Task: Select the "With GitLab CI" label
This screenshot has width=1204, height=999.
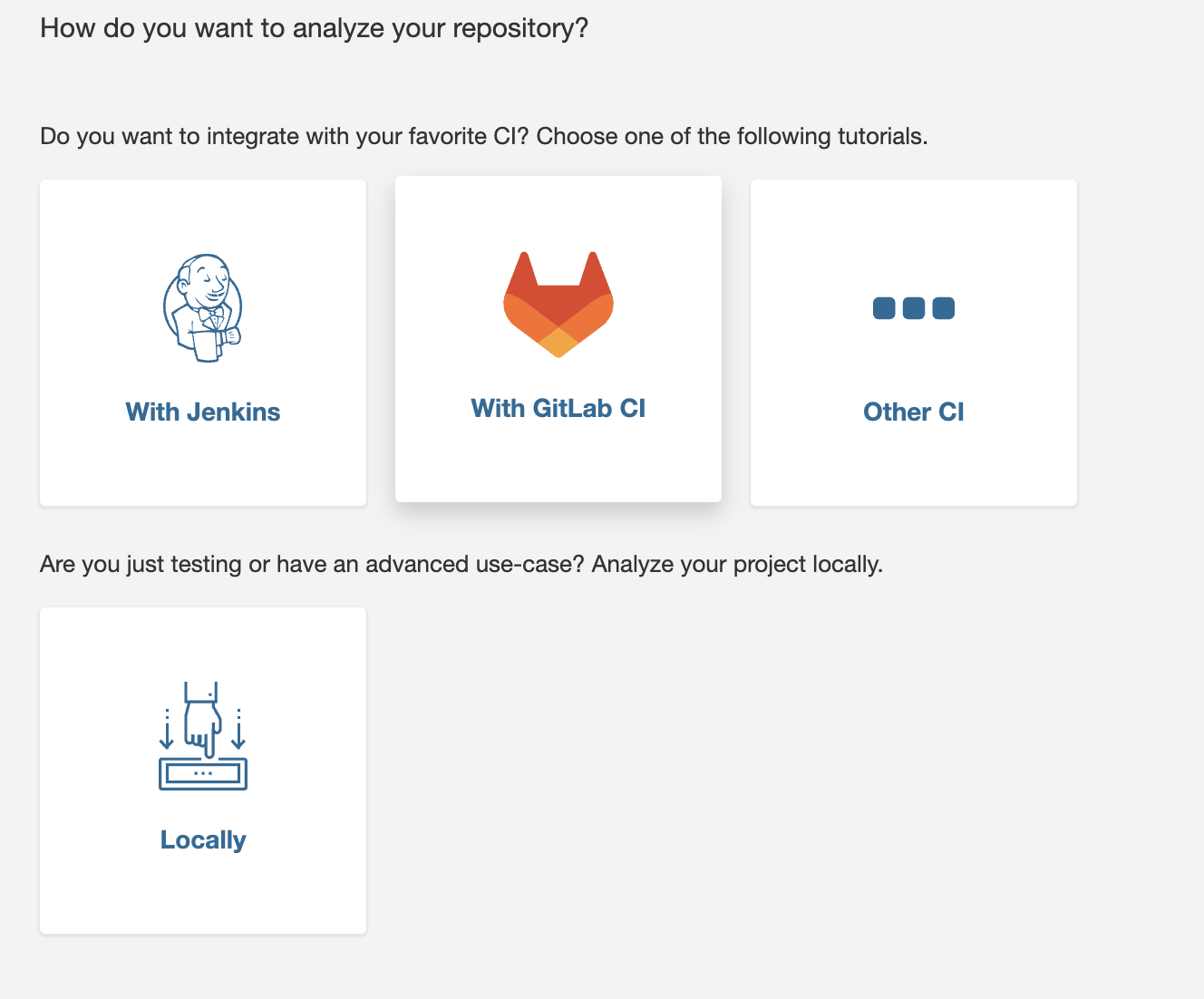Action: pyautogui.click(x=558, y=408)
